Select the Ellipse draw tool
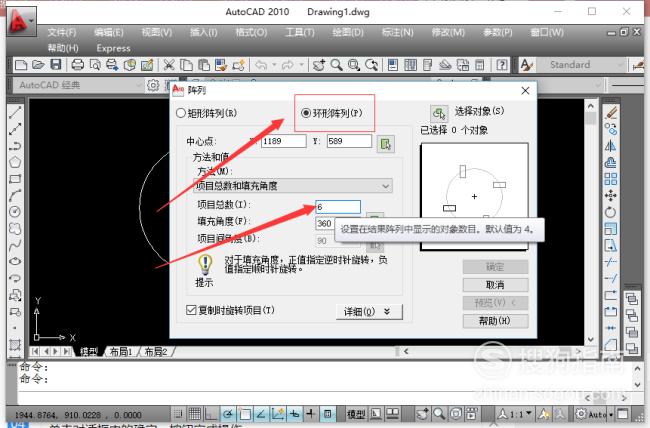 coord(15,261)
